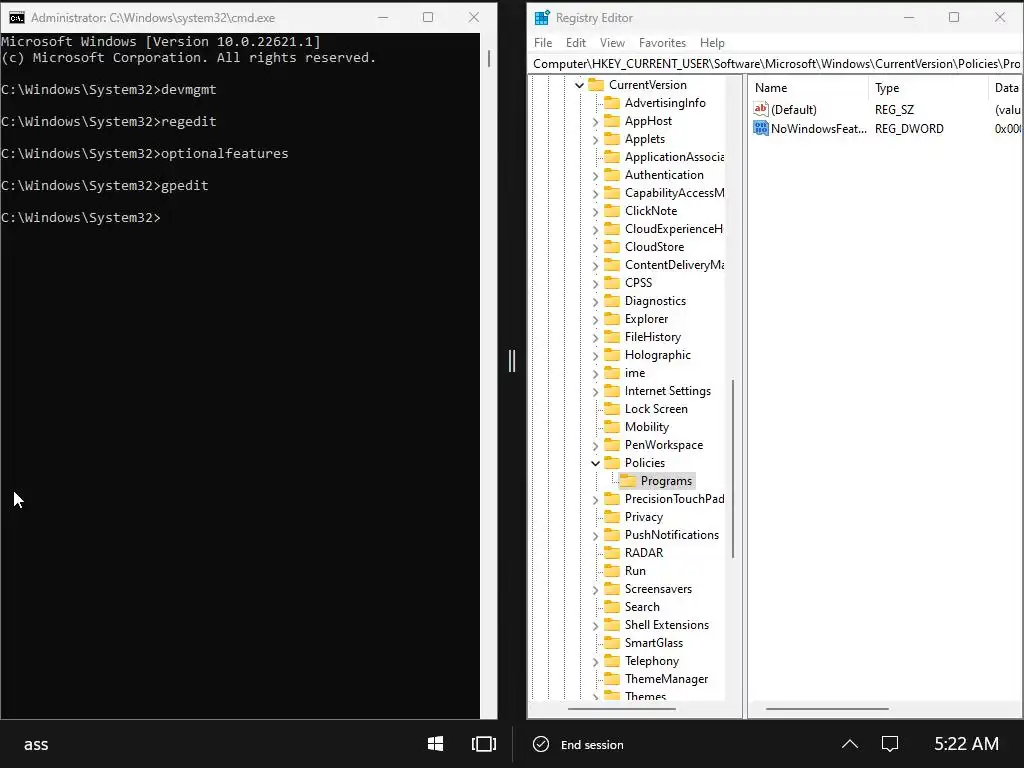Expand the Authentication key
Image resolution: width=1024 pixels, height=768 pixels.
[595, 175]
